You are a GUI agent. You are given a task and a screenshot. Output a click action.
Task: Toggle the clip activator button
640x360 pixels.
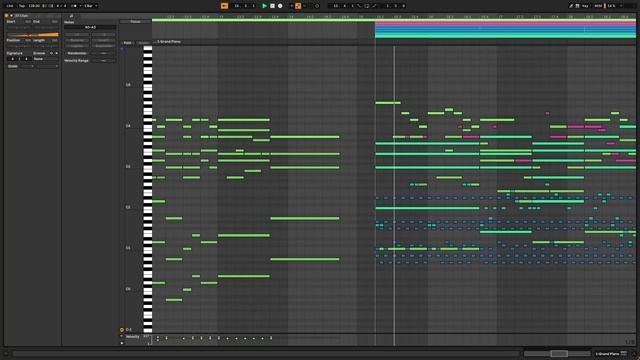tap(7, 16)
